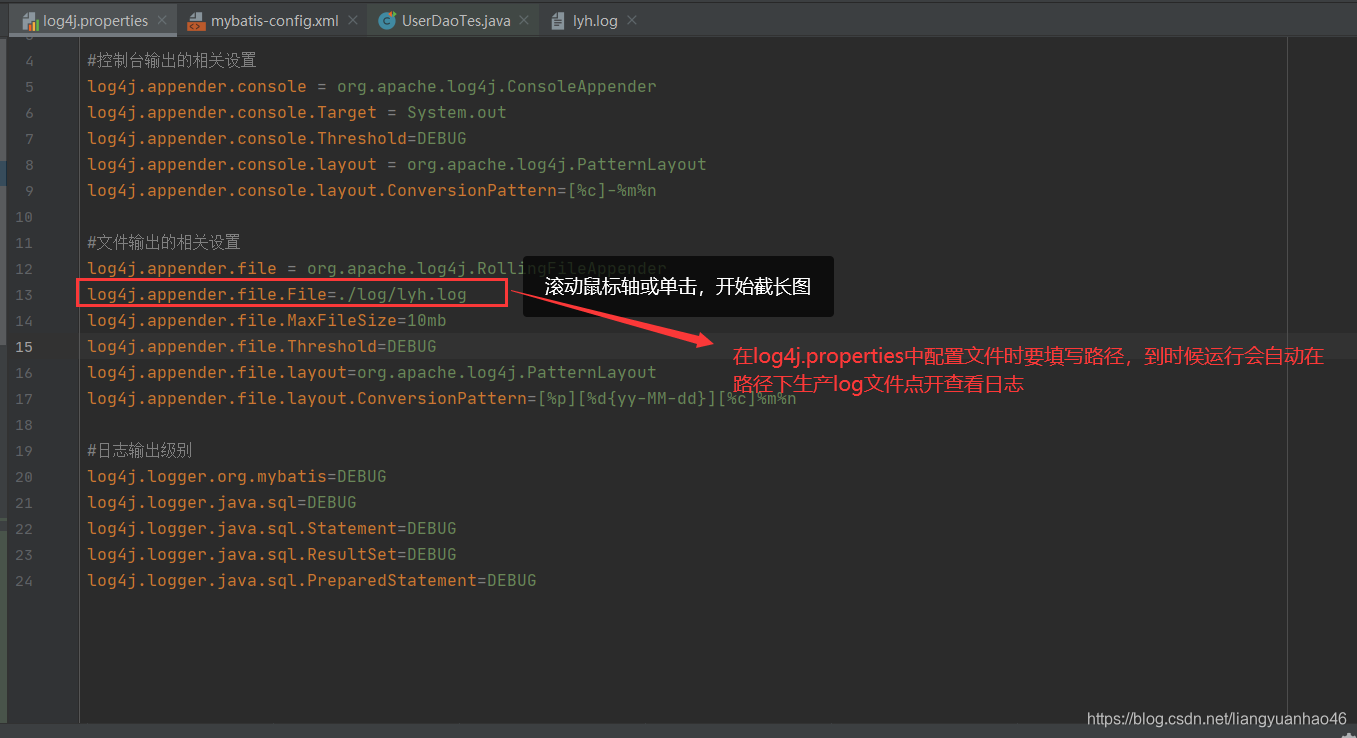Click line number 13 in gutter

[24, 295]
